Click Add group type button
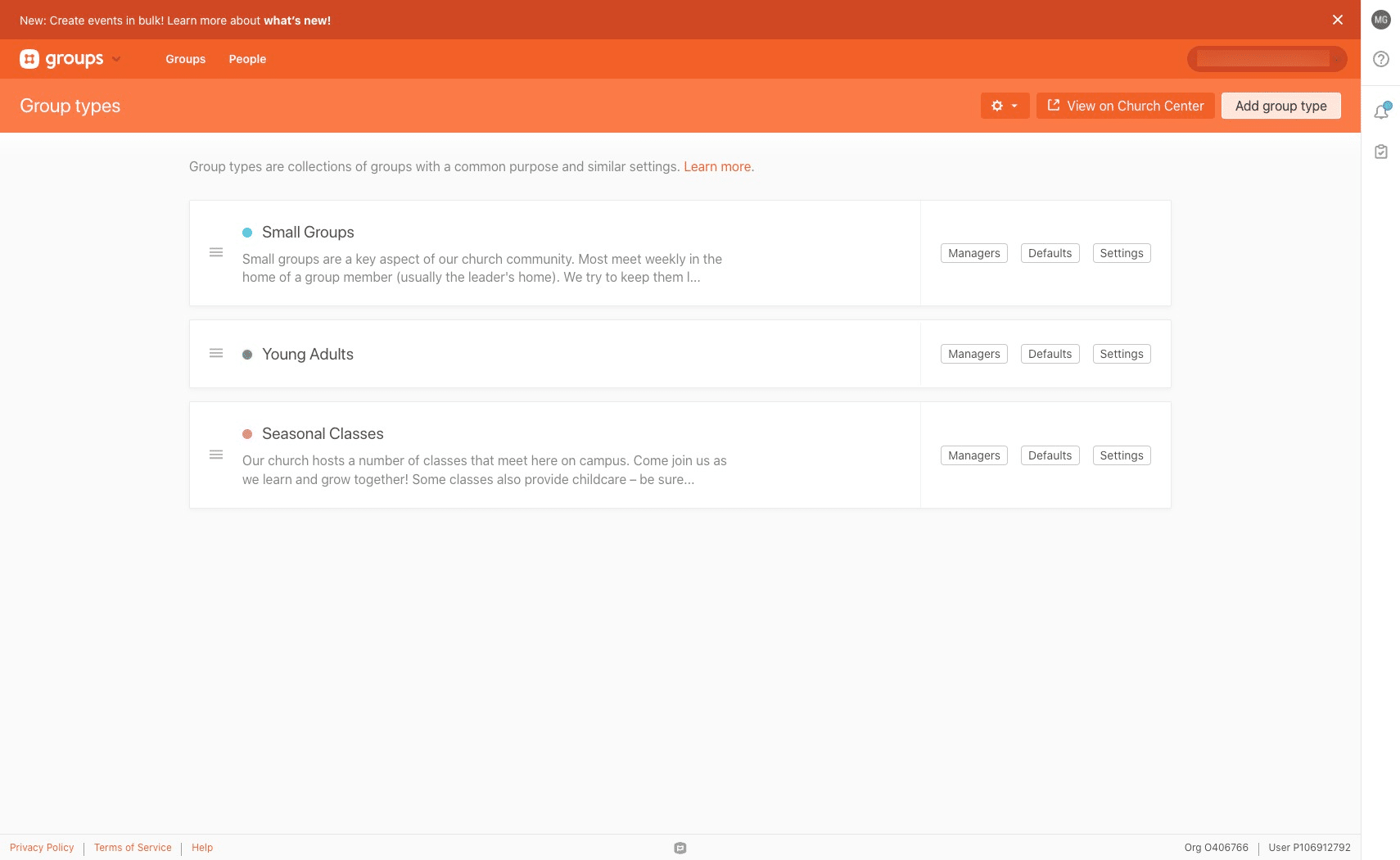This screenshot has width=1400, height=860. click(x=1280, y=106)
